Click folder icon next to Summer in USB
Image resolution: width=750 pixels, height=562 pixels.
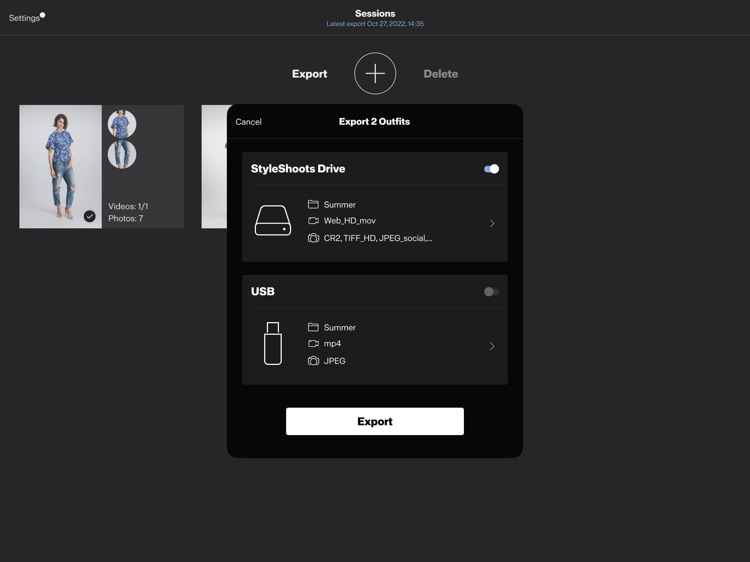coord(313,327)
